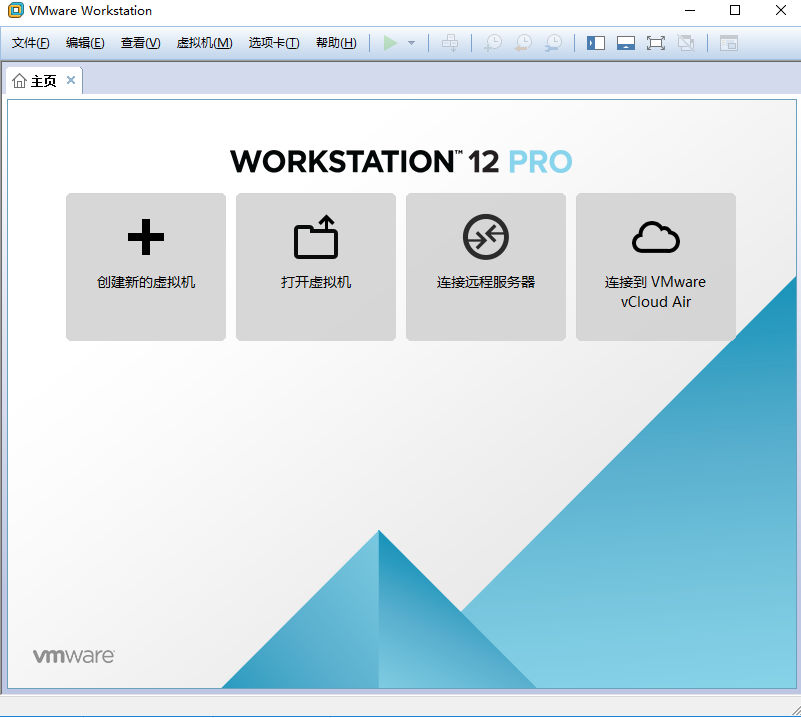
Task: Click the green Power On play button
Action: point(390,43)
